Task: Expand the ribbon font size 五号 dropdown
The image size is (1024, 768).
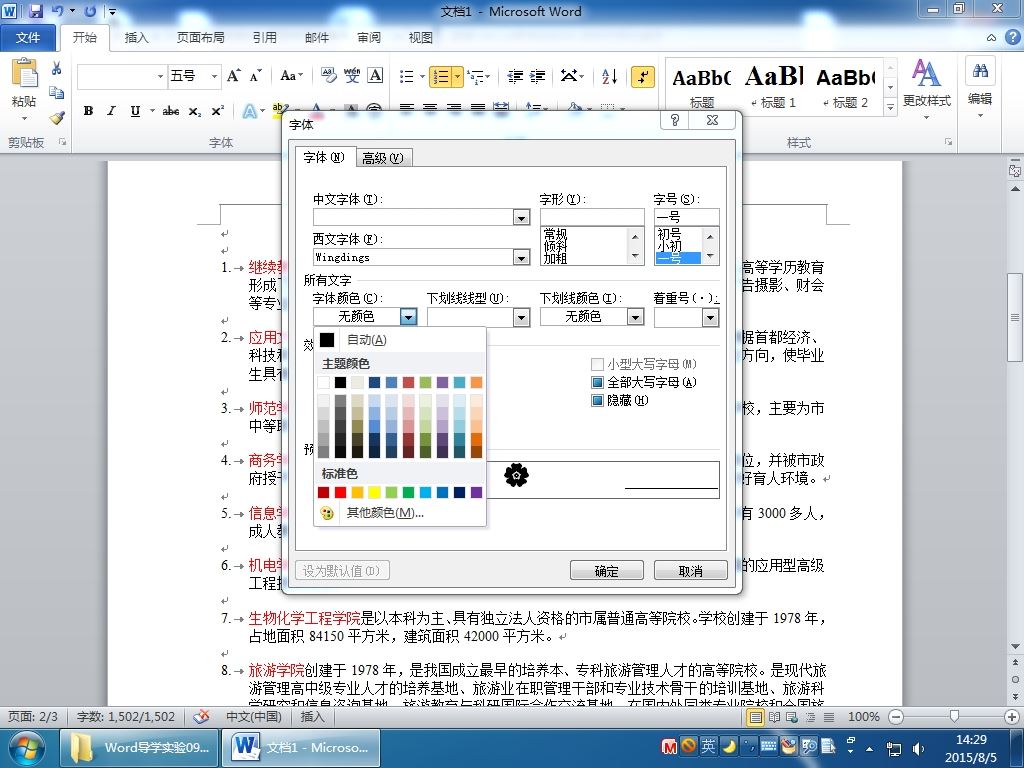Action: tap(214, 76)
